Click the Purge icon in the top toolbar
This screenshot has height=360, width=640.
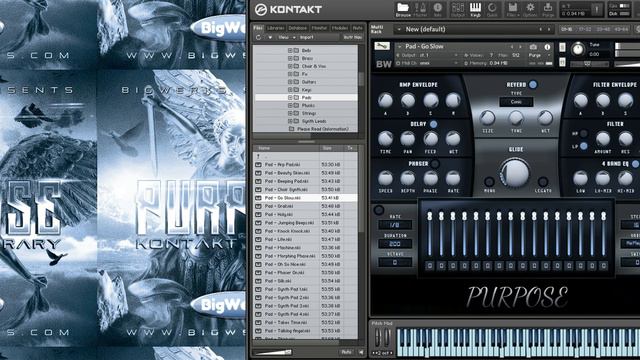point(548,10)
